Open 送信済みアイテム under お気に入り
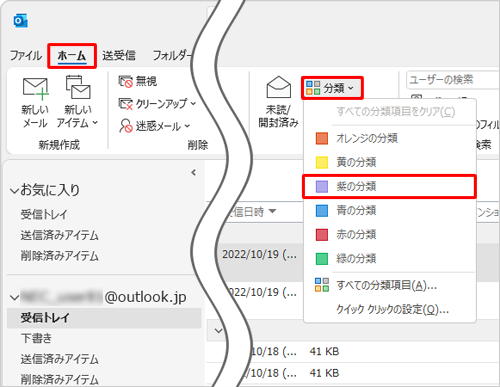 pyautogui.click(x=60, y=235)
